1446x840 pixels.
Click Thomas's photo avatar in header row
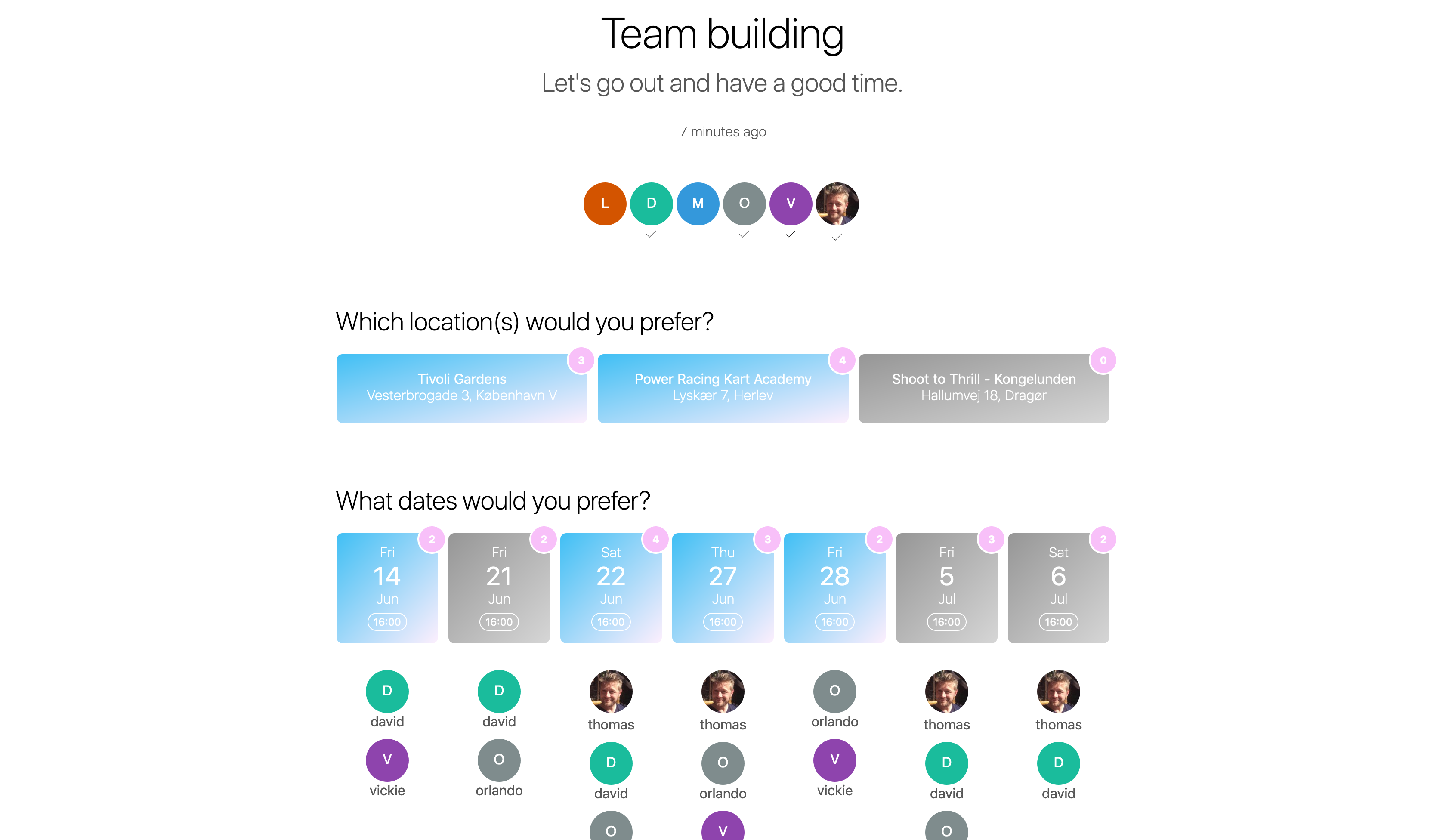(x=837, y=204)
